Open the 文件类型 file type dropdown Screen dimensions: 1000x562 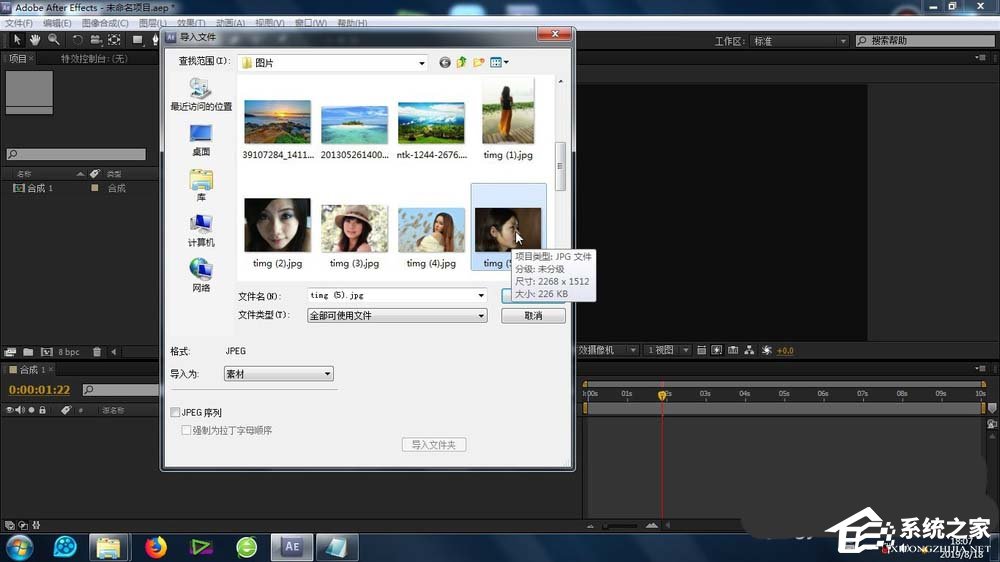coord(397,316)
